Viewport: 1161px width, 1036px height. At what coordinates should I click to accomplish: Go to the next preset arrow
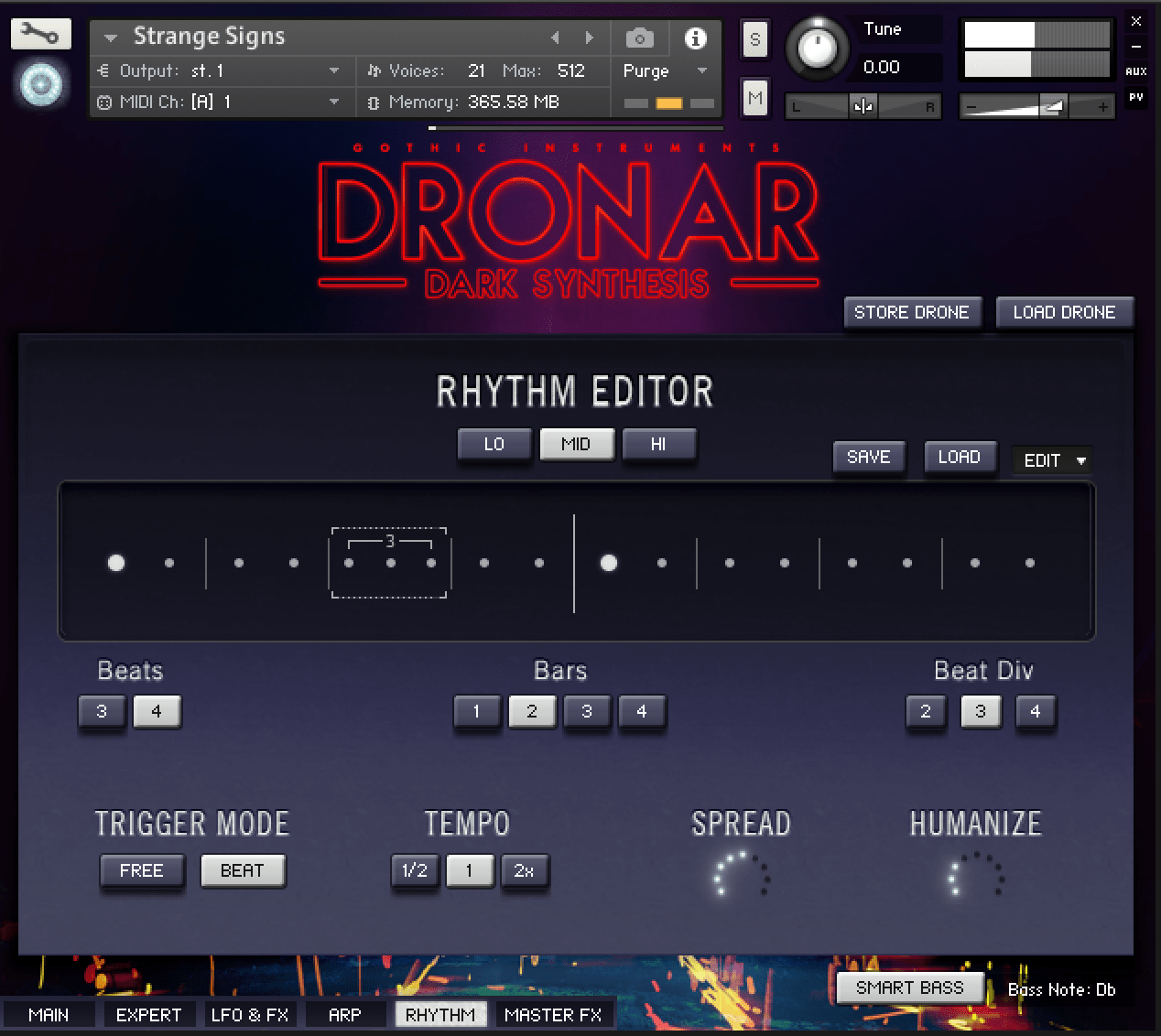[589, 38]
